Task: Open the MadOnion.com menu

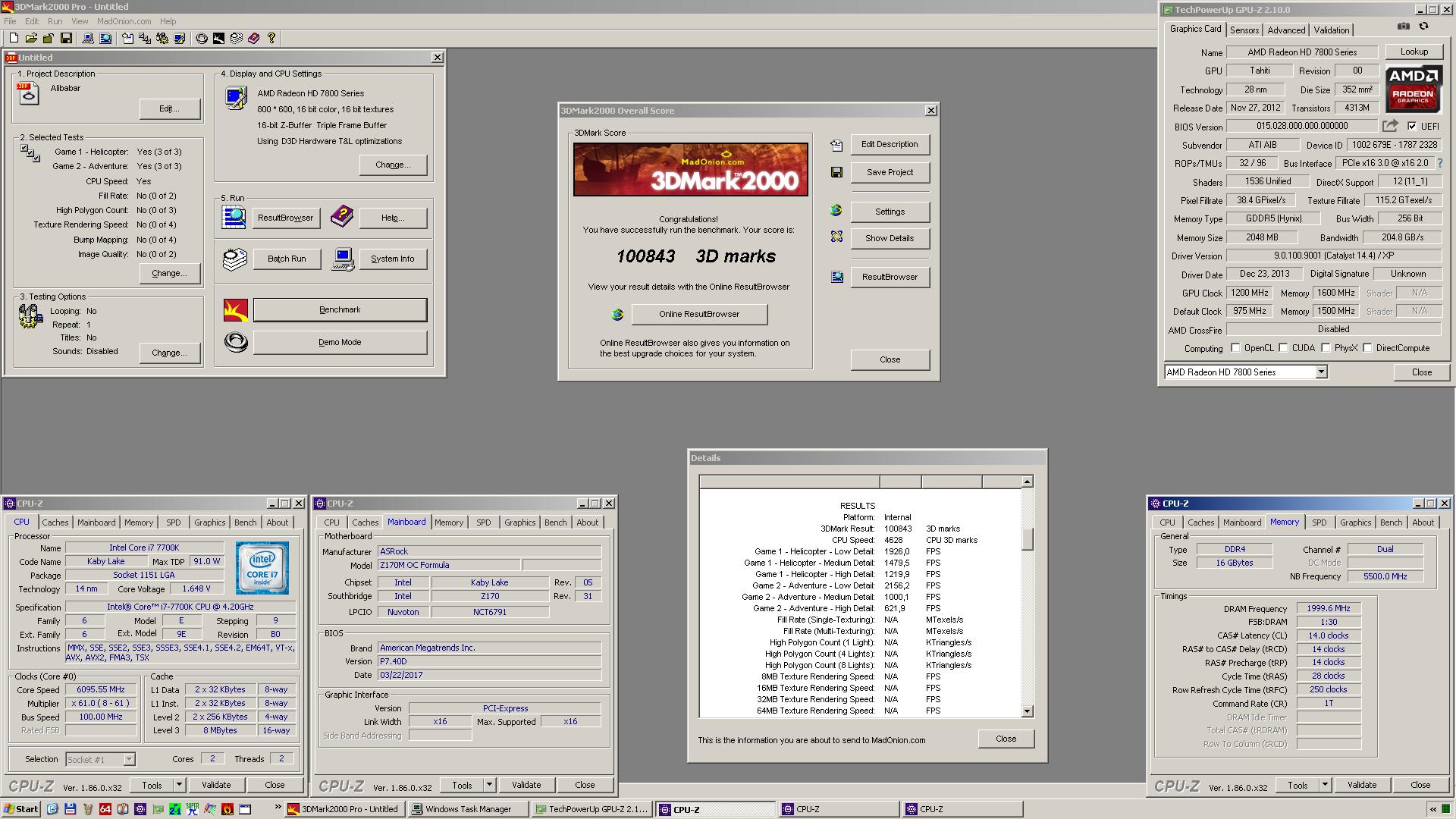Action: click(x=124, y=21)
